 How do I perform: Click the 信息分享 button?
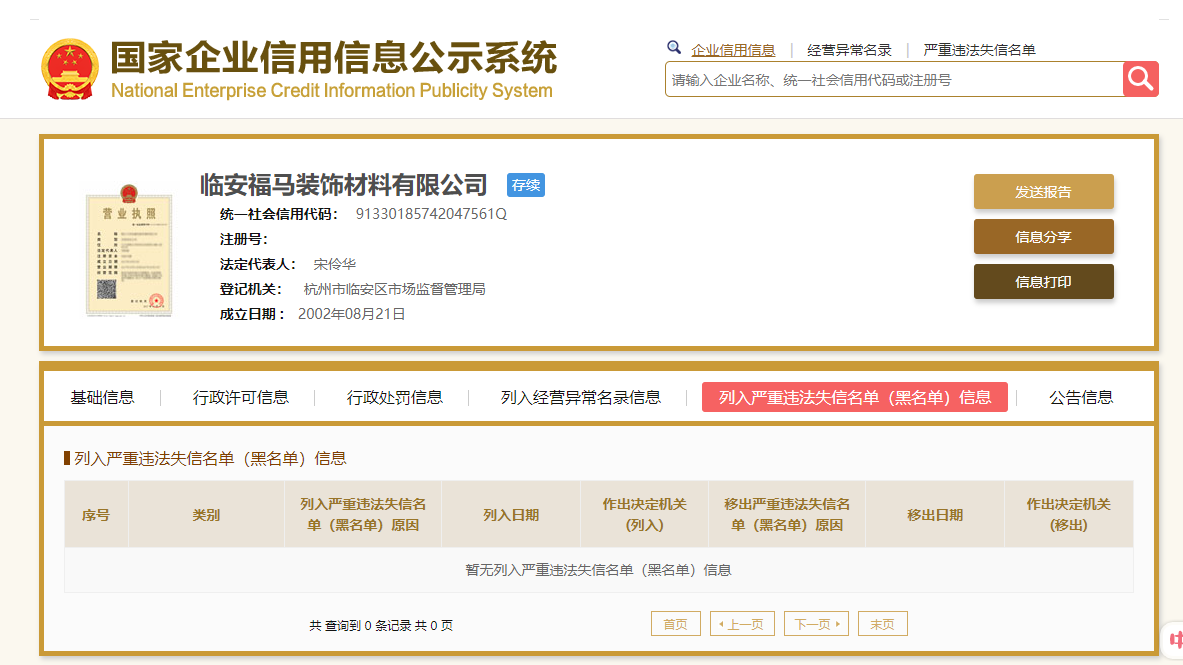[x=1043, y=237]
